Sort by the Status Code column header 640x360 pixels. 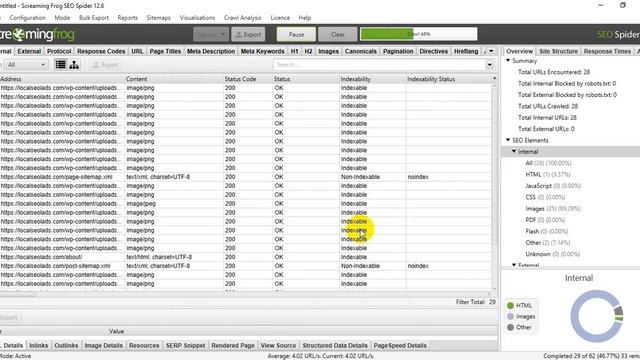pos(248,79)
